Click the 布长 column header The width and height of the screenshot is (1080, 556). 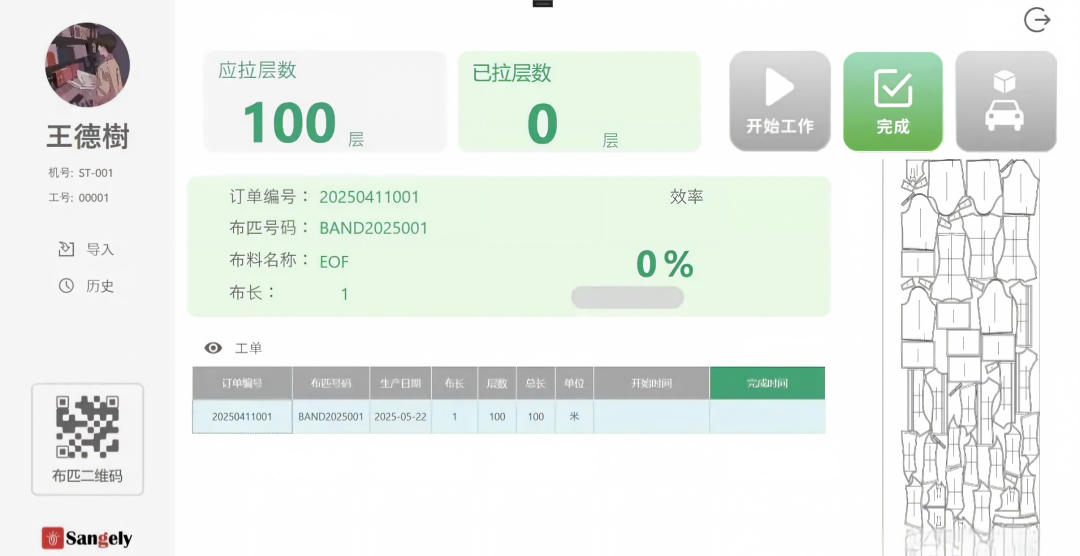455,383
